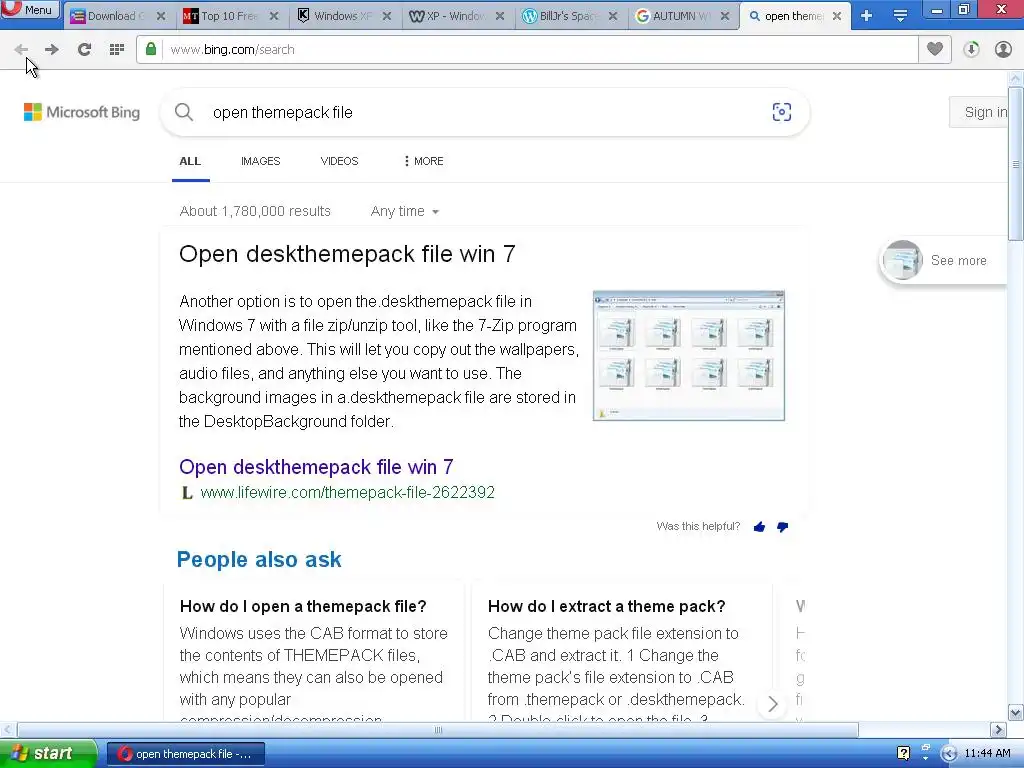Click the Bing search query box

coord(483,112)
